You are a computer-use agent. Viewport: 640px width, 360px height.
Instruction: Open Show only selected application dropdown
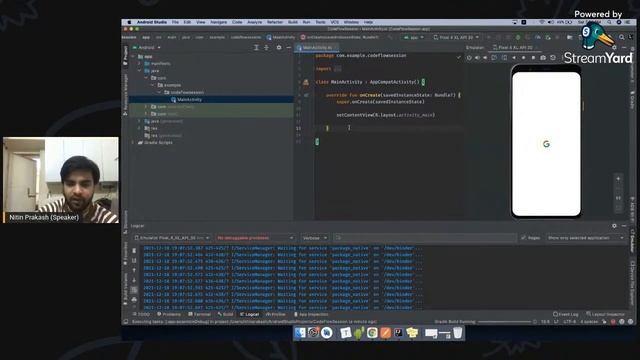coord(586,238)
